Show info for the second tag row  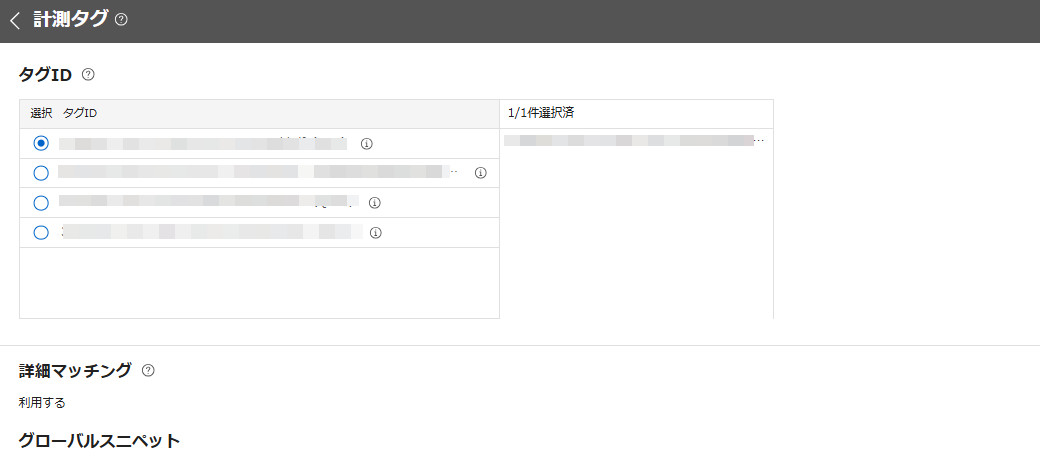481,173
